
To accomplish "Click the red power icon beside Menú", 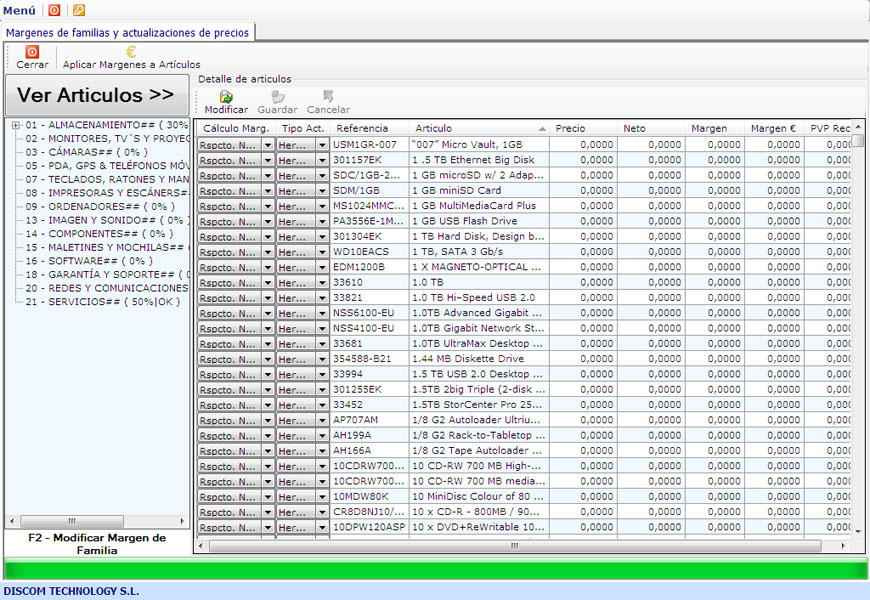I will click(x=54, y=10).
